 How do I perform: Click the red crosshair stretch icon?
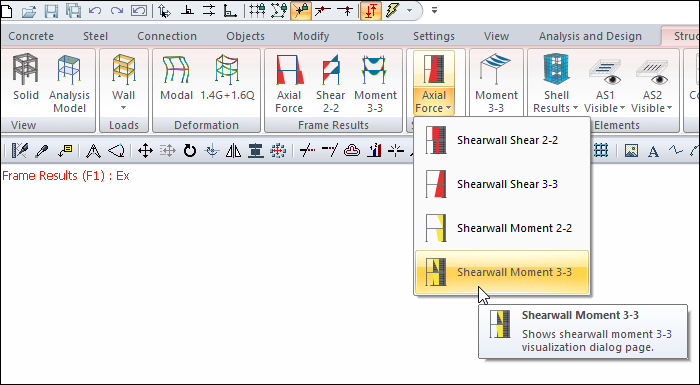click(x=278, y=151)
